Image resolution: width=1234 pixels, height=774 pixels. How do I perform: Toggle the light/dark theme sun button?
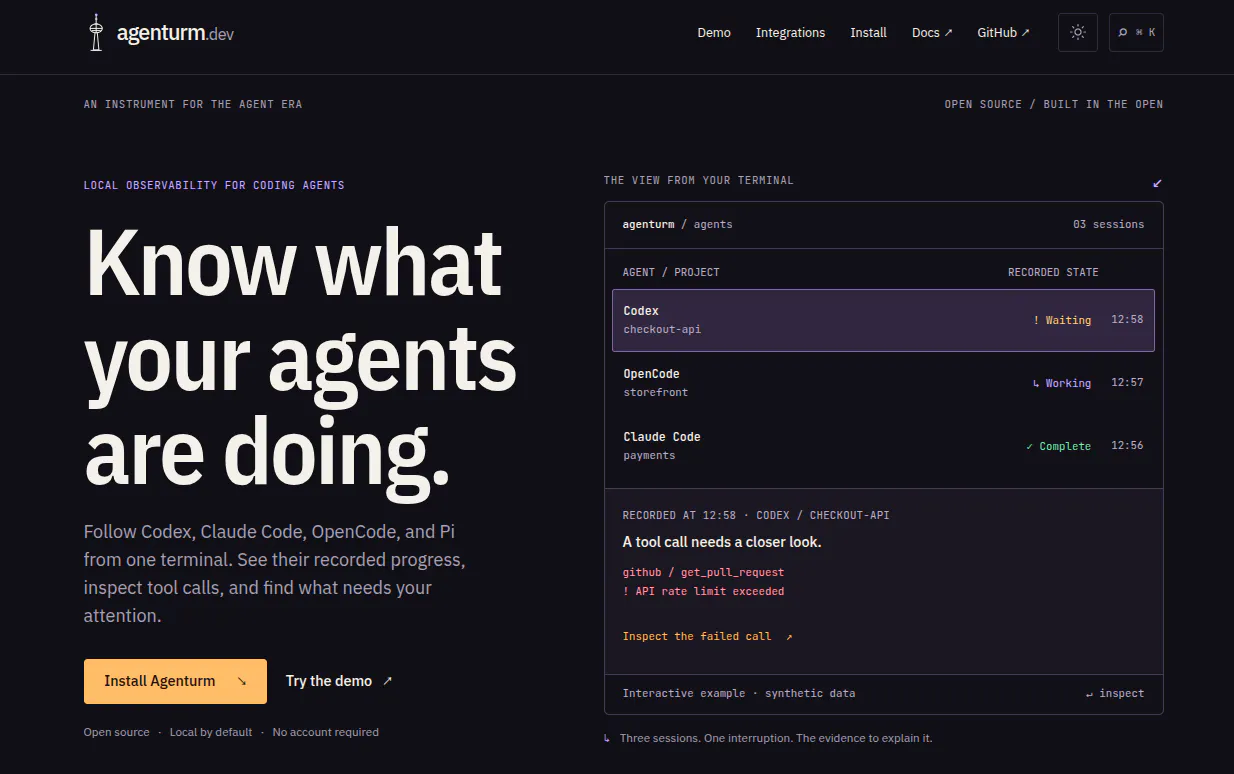click(1077, 33)
